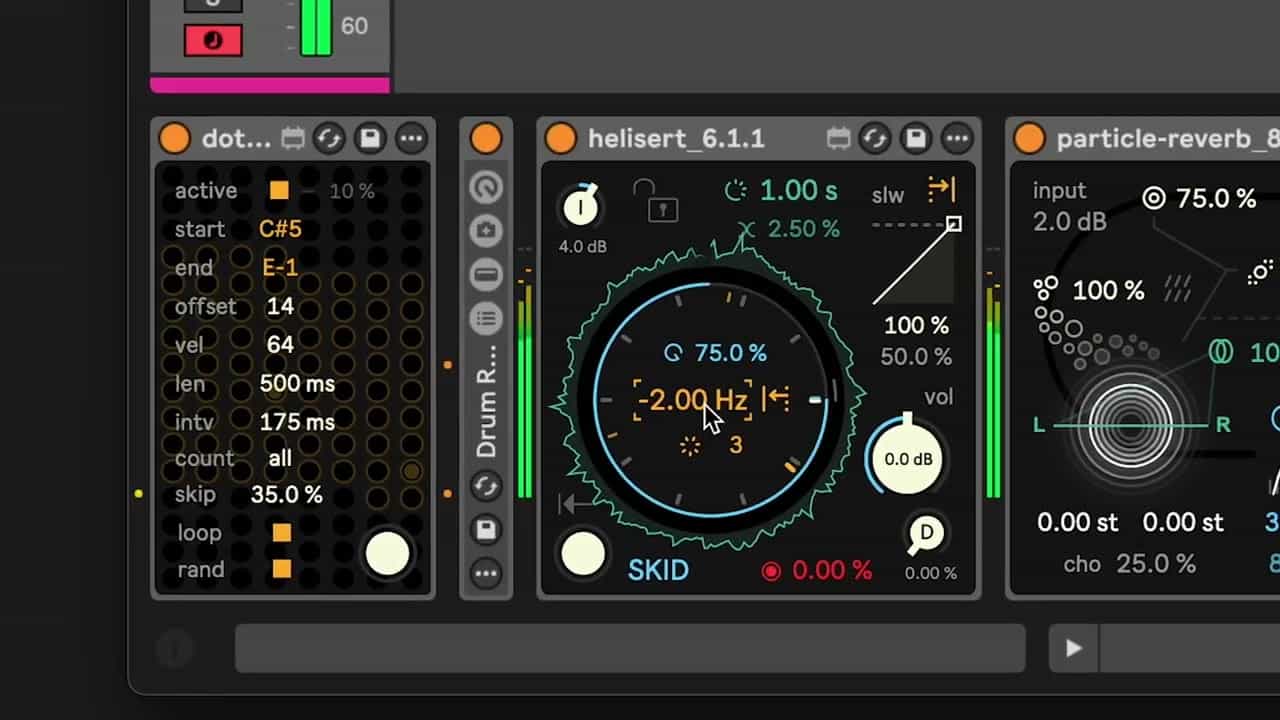Click the orange icon right of -2.00 Hz
The width and height of the screenshot is (1280, 720).
(x=776, y=400)
